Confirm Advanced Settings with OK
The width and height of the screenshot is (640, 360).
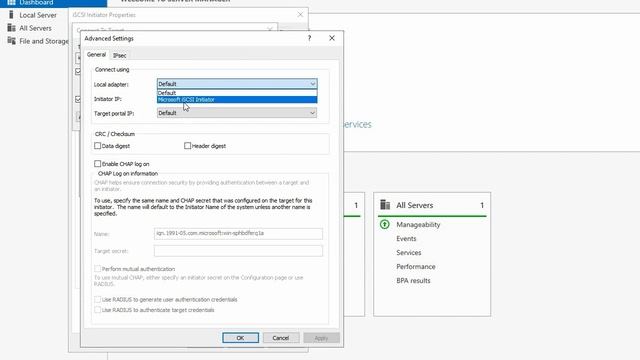coord(240,338)
